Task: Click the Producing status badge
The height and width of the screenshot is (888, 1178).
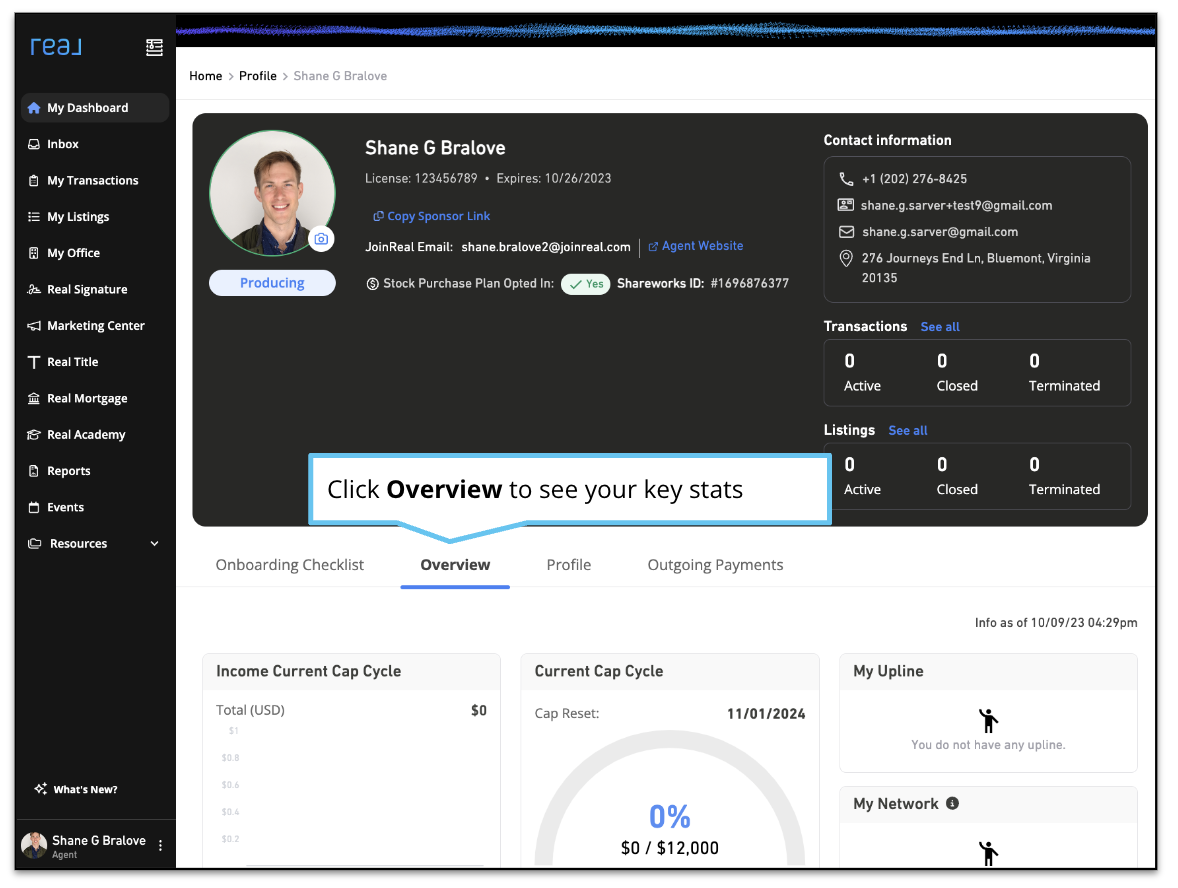Action: tap(272, 283)
